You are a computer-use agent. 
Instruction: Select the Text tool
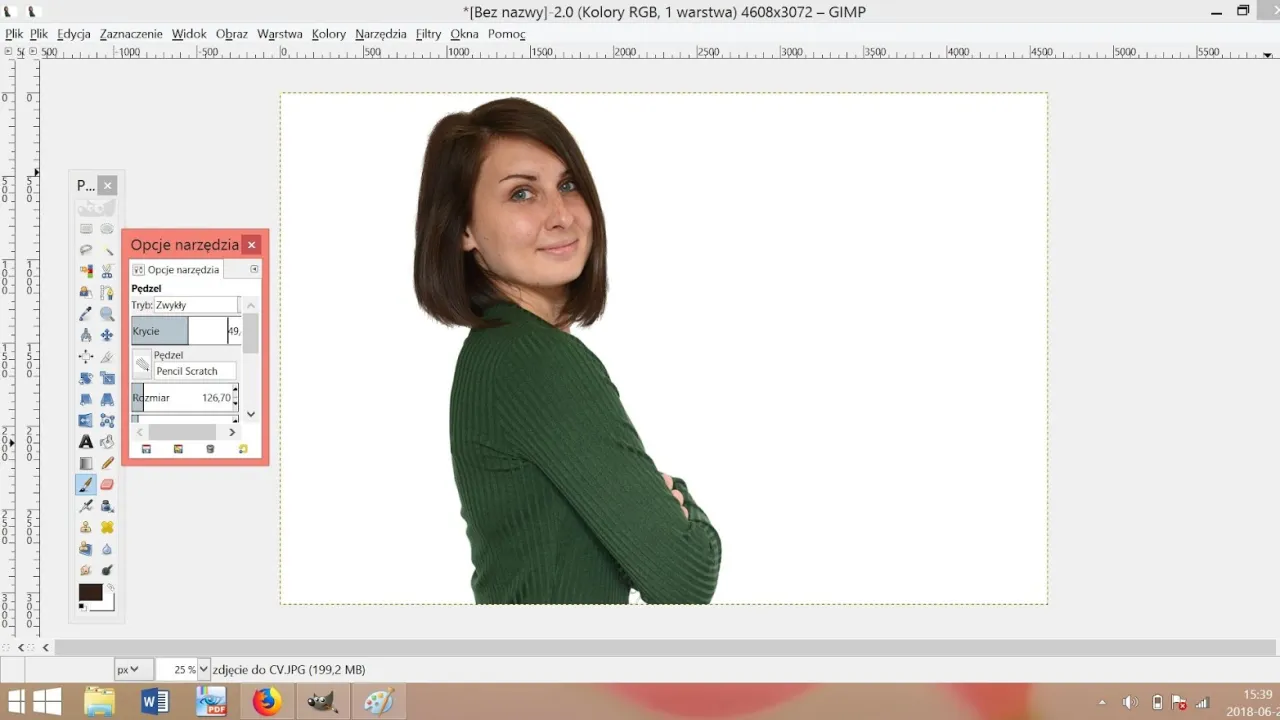click(x=86, y=441)
